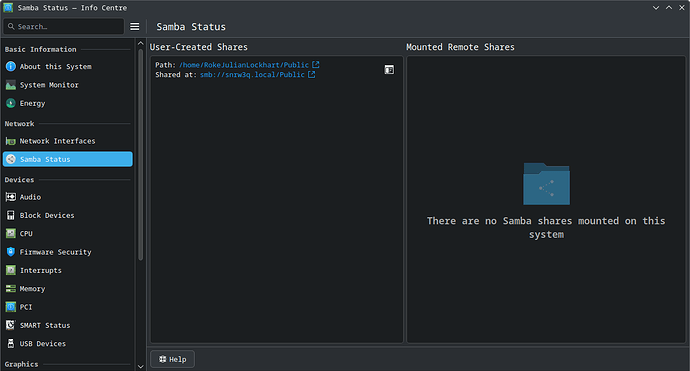
Task: Select System Monitor in the sidebar
Action: click(x=68, y=85)
